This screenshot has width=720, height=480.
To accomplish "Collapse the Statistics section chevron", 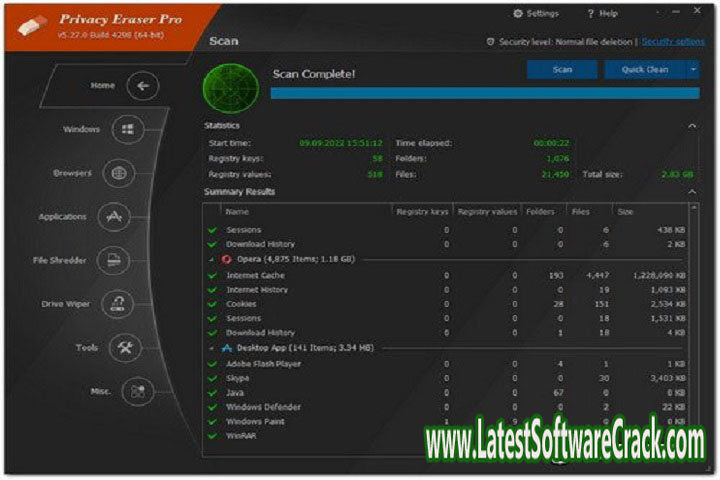I will 691,126.
